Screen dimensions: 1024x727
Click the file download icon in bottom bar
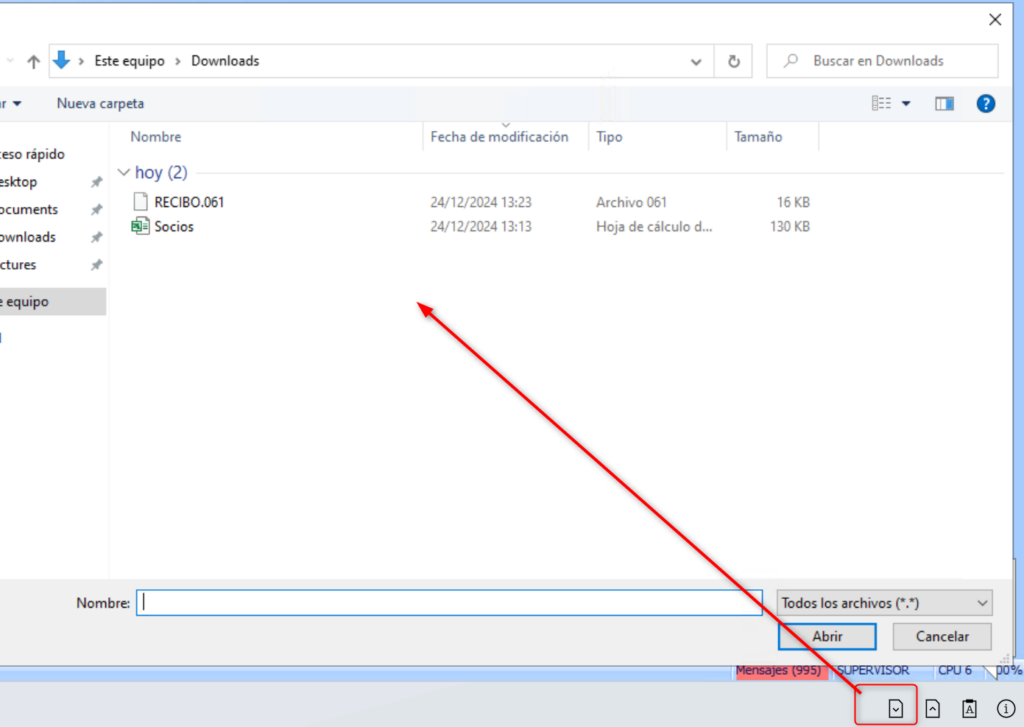(x=895, y=708)
